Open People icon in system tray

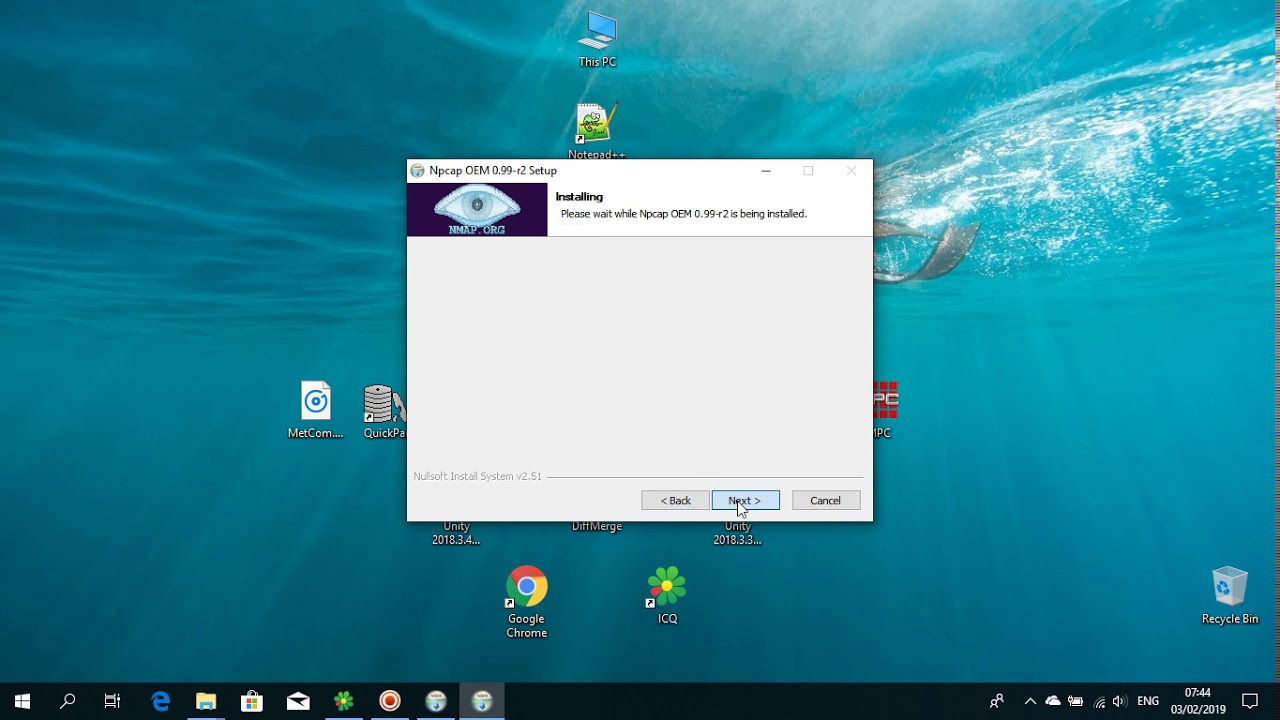click(997, 701)
